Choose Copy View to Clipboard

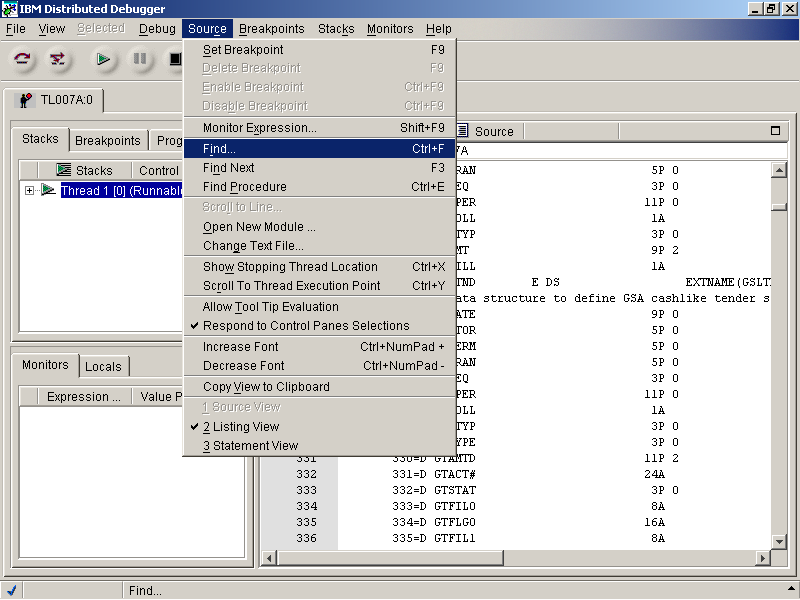(x=319, y=387)
